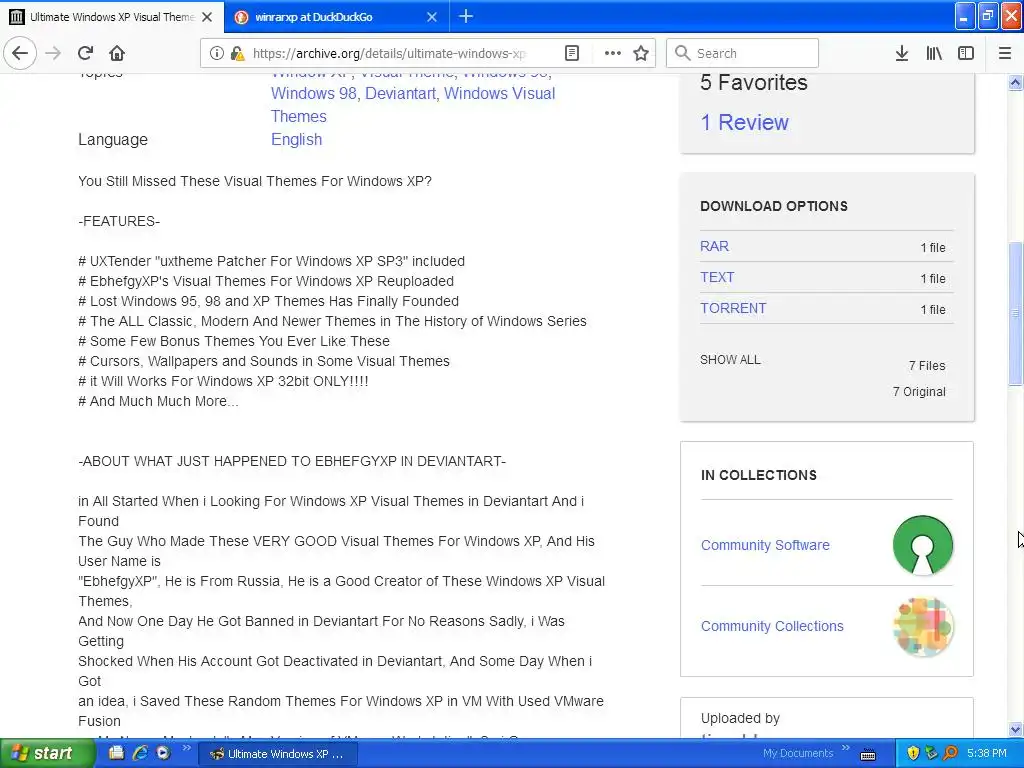Image resolution: width=1024 pixels, height=768 pixels.
Task: Click SHOW ALL download files
Action: [x=730, y=360]
